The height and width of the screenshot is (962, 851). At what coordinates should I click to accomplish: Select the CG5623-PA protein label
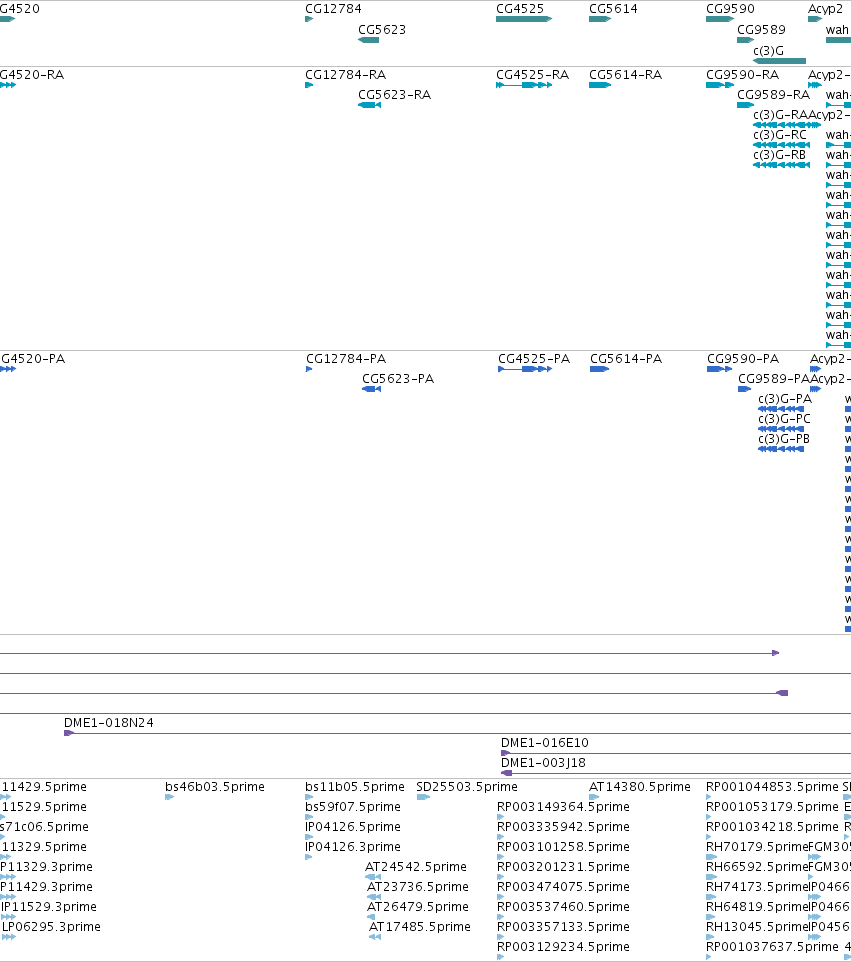tap(398, 379)
